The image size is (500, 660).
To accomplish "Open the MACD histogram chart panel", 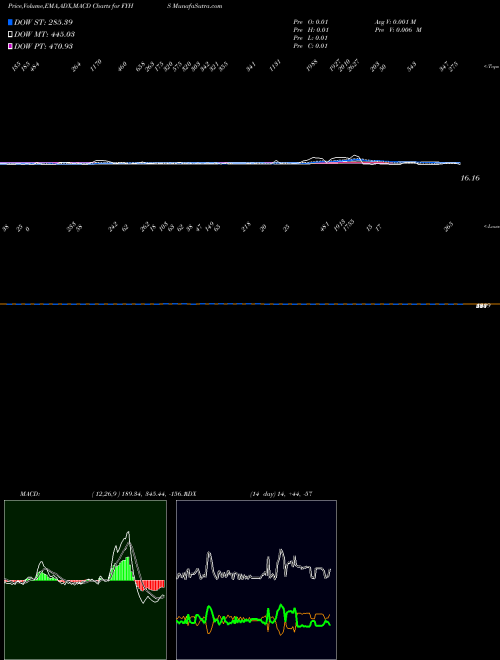I will coord(85,580).
